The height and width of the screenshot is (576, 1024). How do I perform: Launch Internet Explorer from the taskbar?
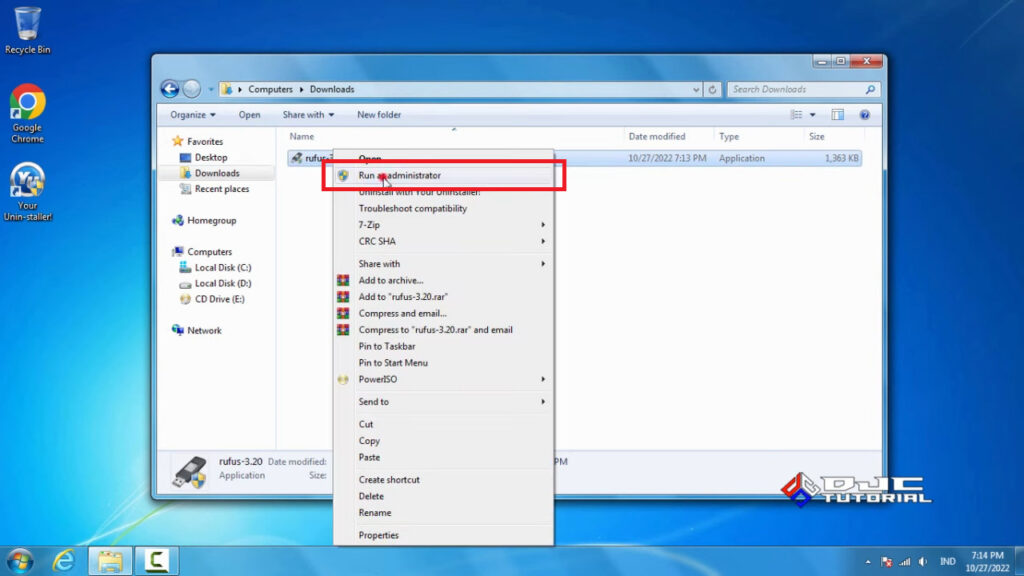[x=62, y=561]
